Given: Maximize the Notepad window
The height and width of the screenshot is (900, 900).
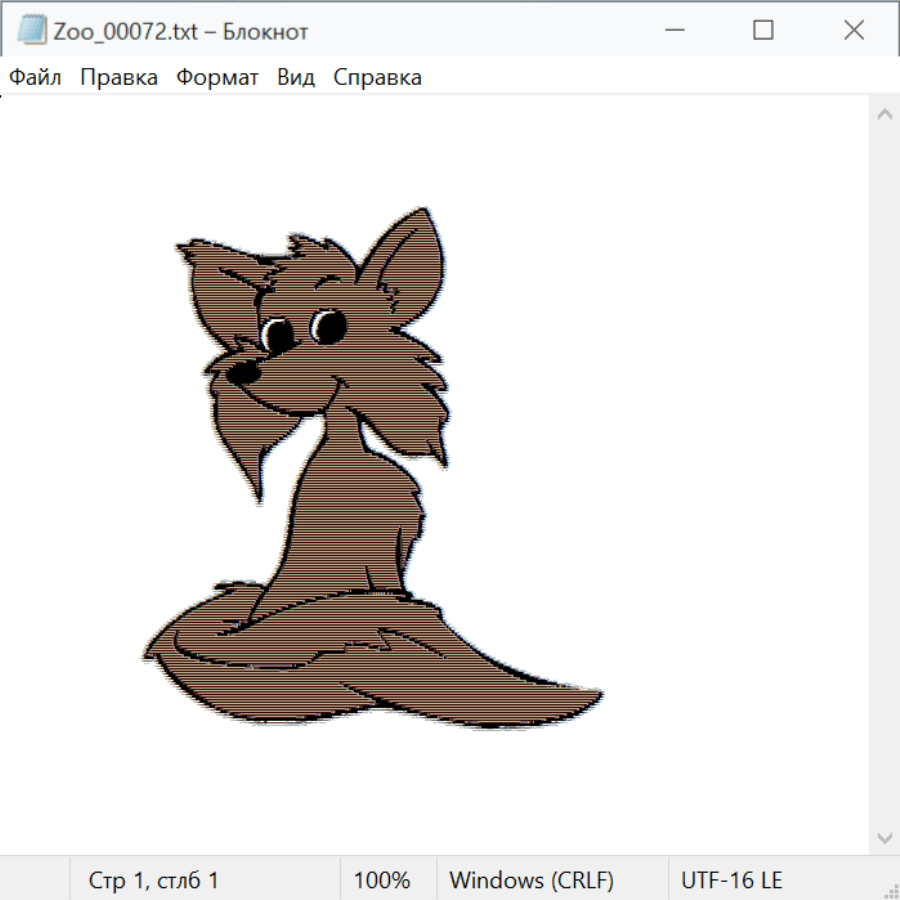Looking at the screenshot, I should pyautogui.click(x=763, y=31).
